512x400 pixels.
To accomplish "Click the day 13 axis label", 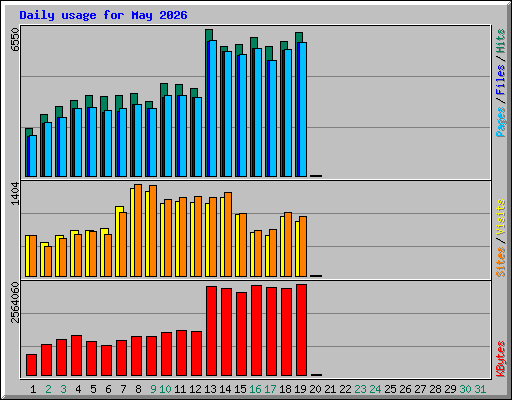I will [x=210, y=389].
